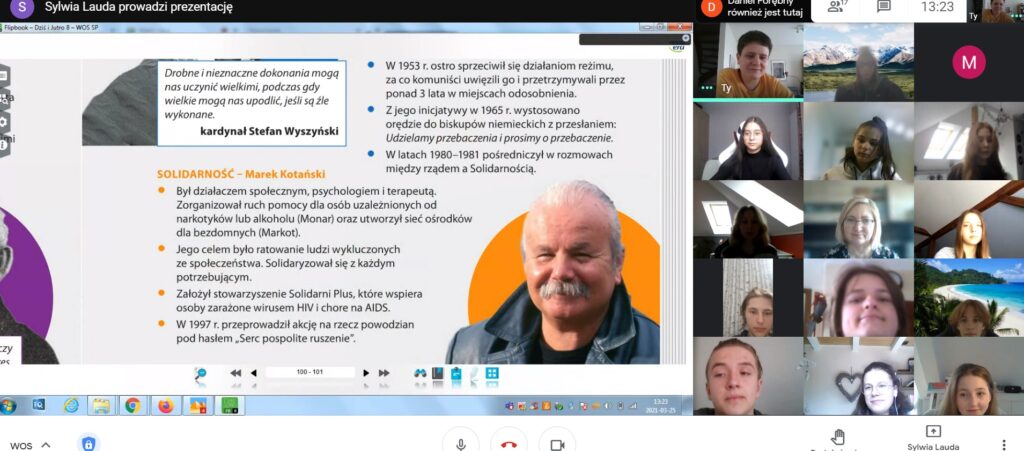The height and width of the screenshot is (451, 1024).
Task: Select the mountain background participant tile
Action: [x=858, y=62]
